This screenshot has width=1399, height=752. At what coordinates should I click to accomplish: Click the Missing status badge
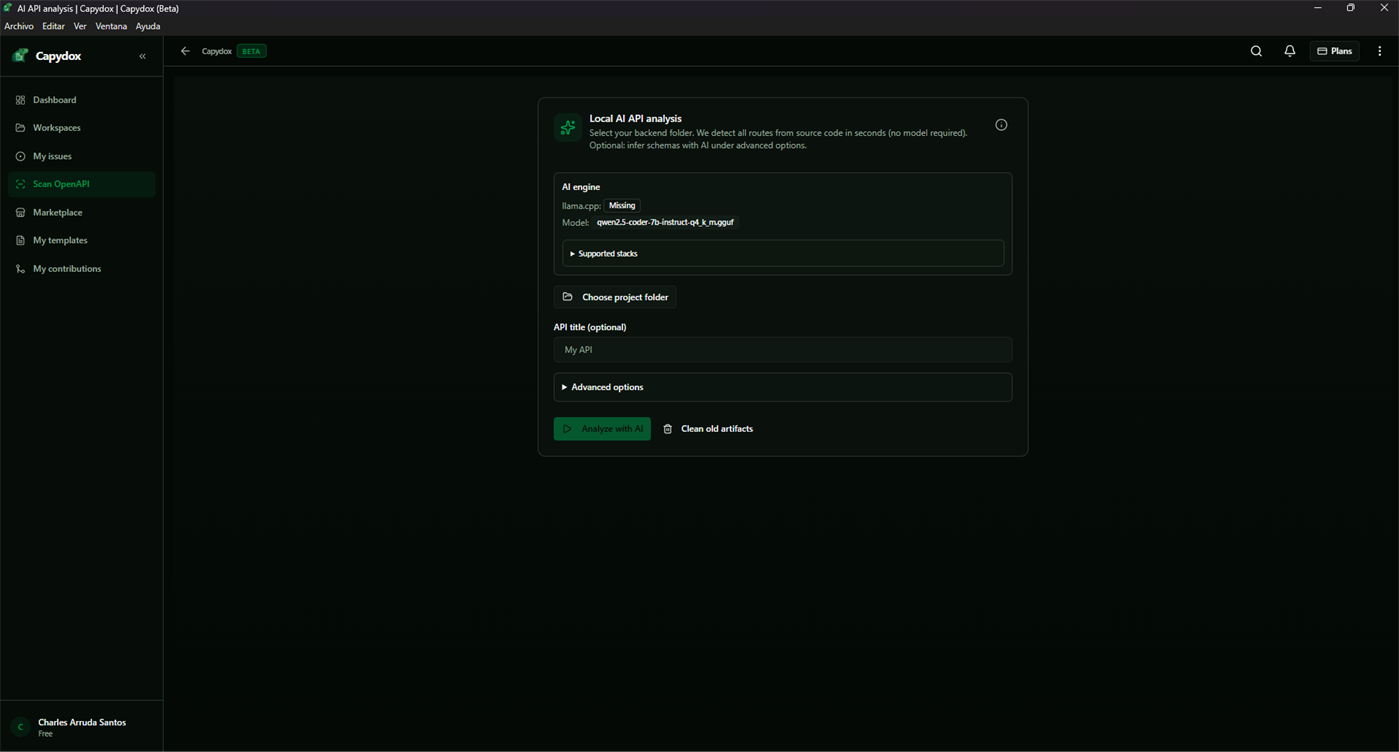[x=622, y=206]
